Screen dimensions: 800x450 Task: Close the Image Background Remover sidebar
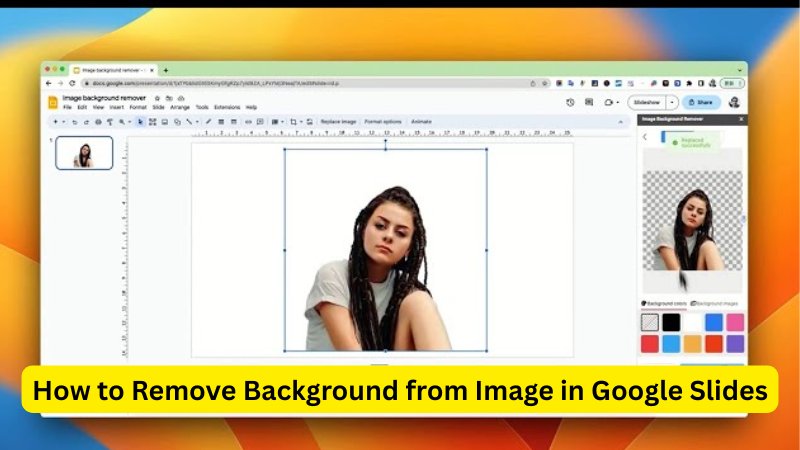(x=741, y=119)
